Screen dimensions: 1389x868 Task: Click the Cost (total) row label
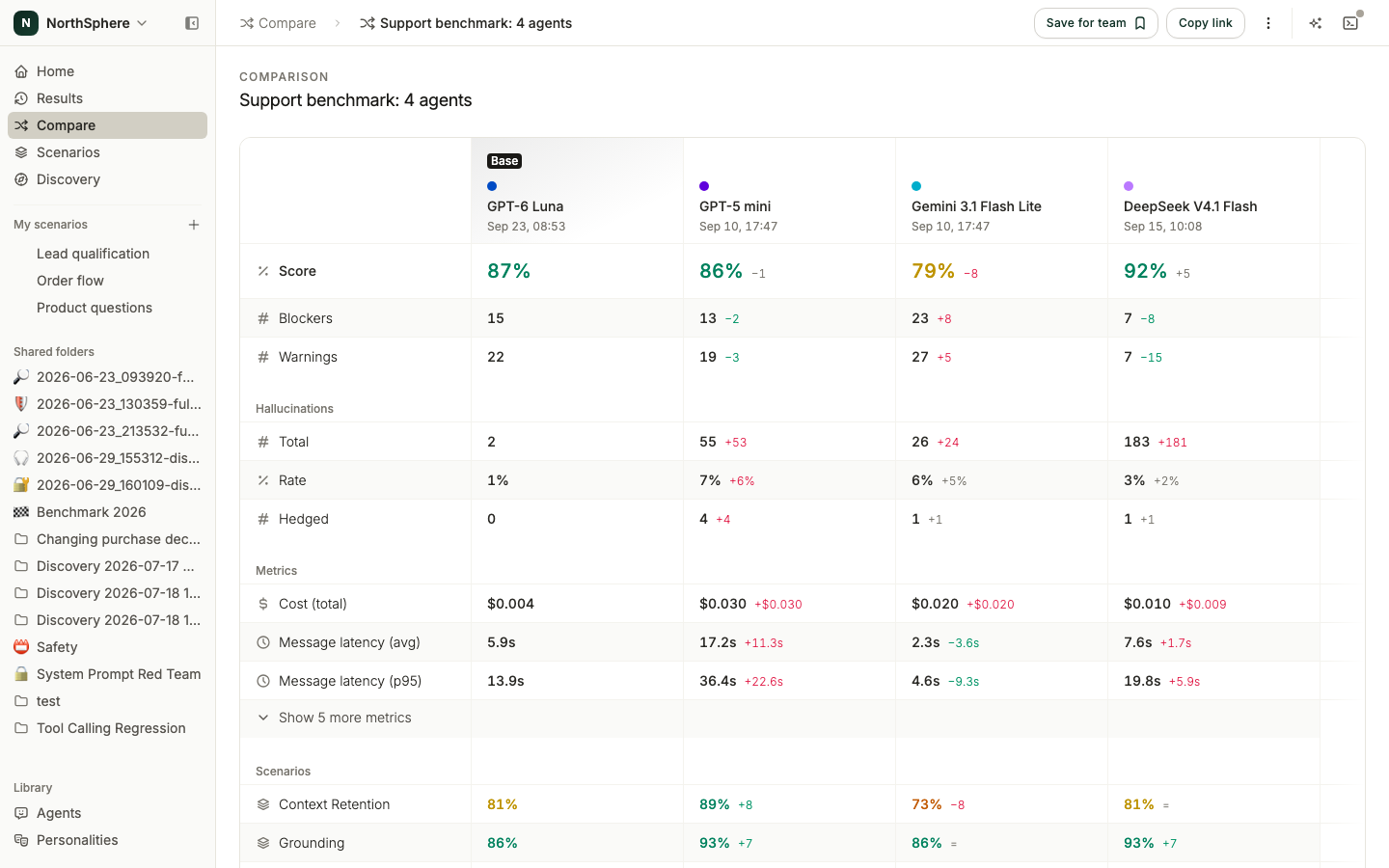pos(313,604)
